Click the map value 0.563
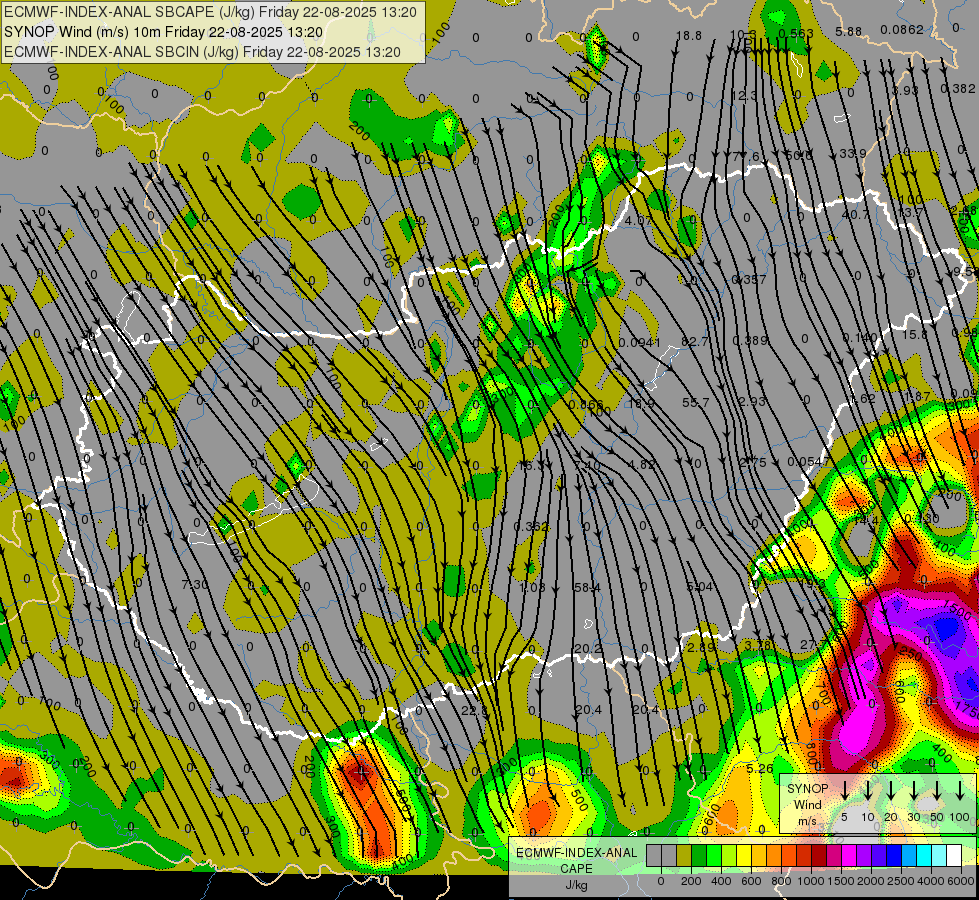Image resolution: width=979 pixels, height=900 pixels. (x=796, y=34)
